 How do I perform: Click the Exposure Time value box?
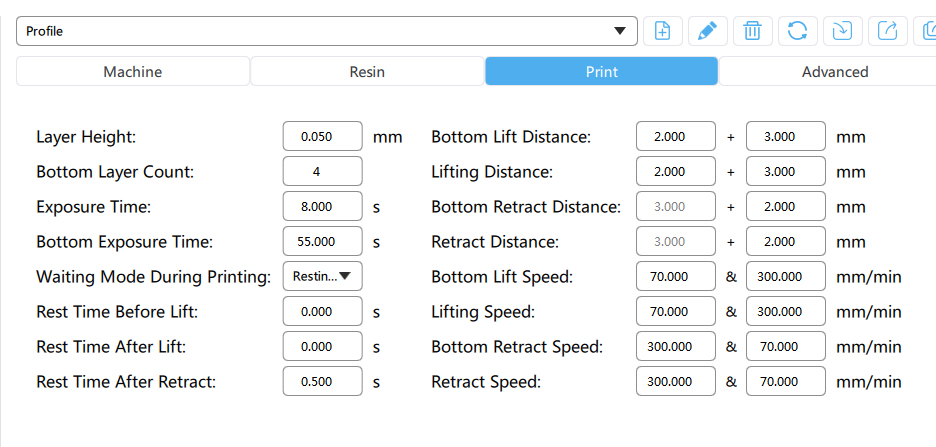(x=322, y=207)
